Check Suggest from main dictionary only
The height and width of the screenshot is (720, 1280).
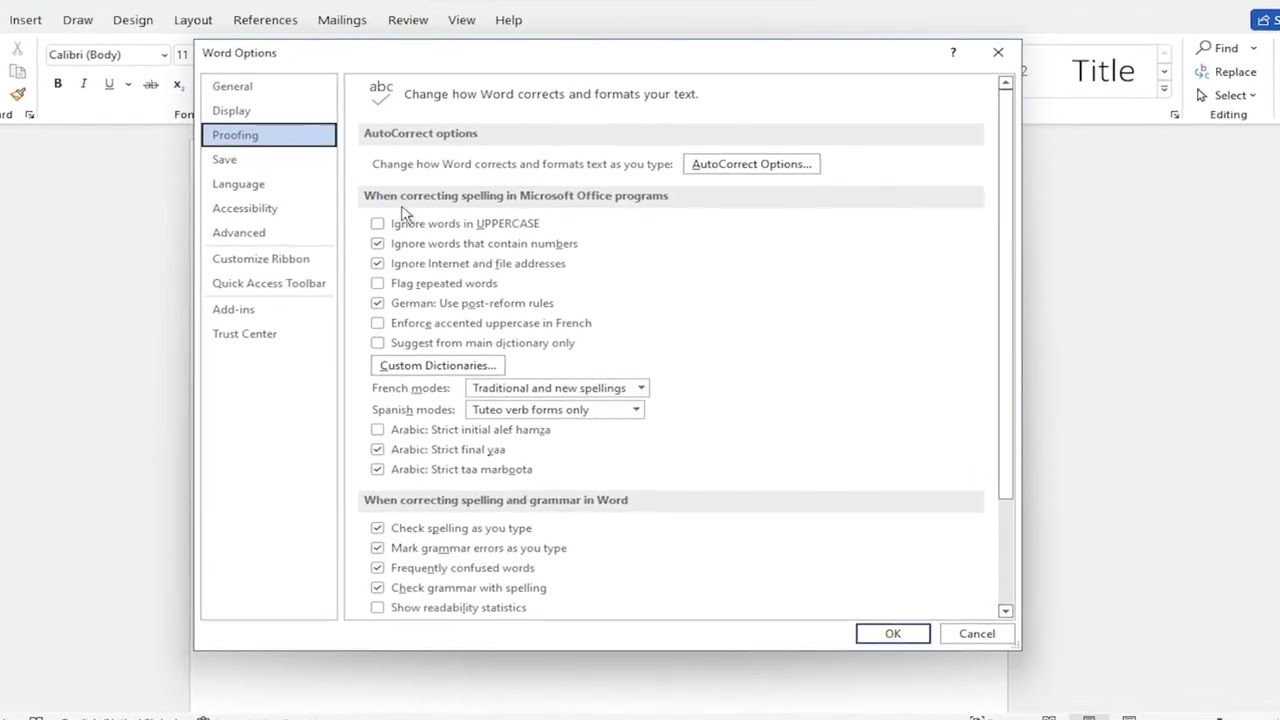click(377, 343)
